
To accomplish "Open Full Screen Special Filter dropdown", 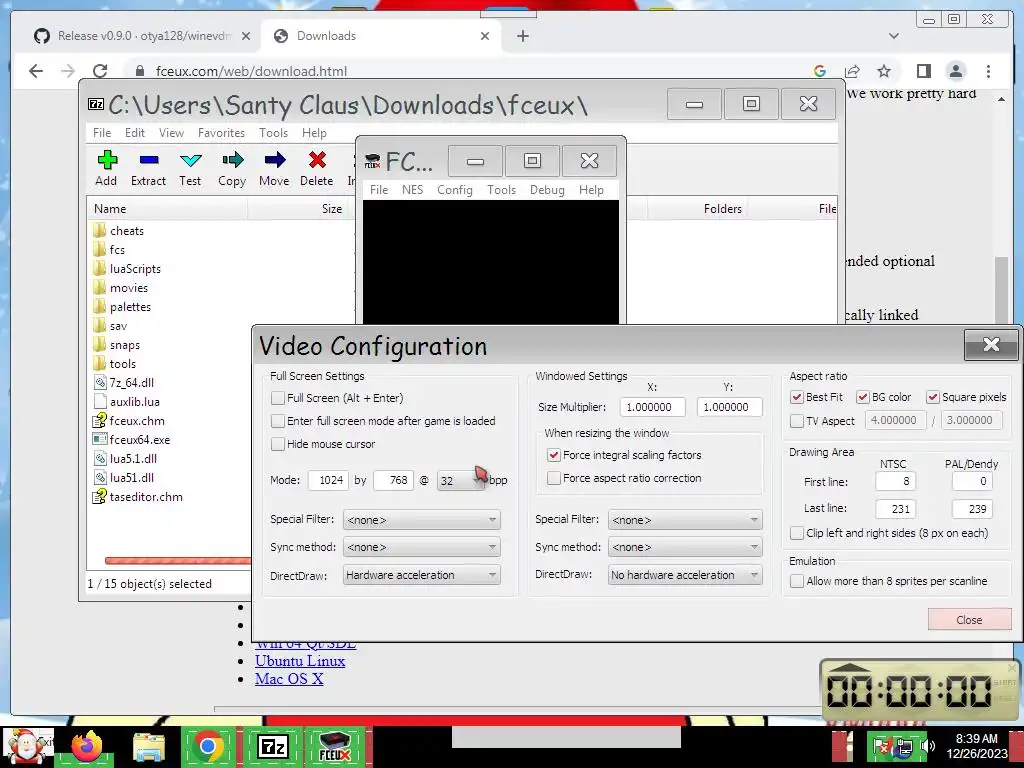I will tap(422, 520).
